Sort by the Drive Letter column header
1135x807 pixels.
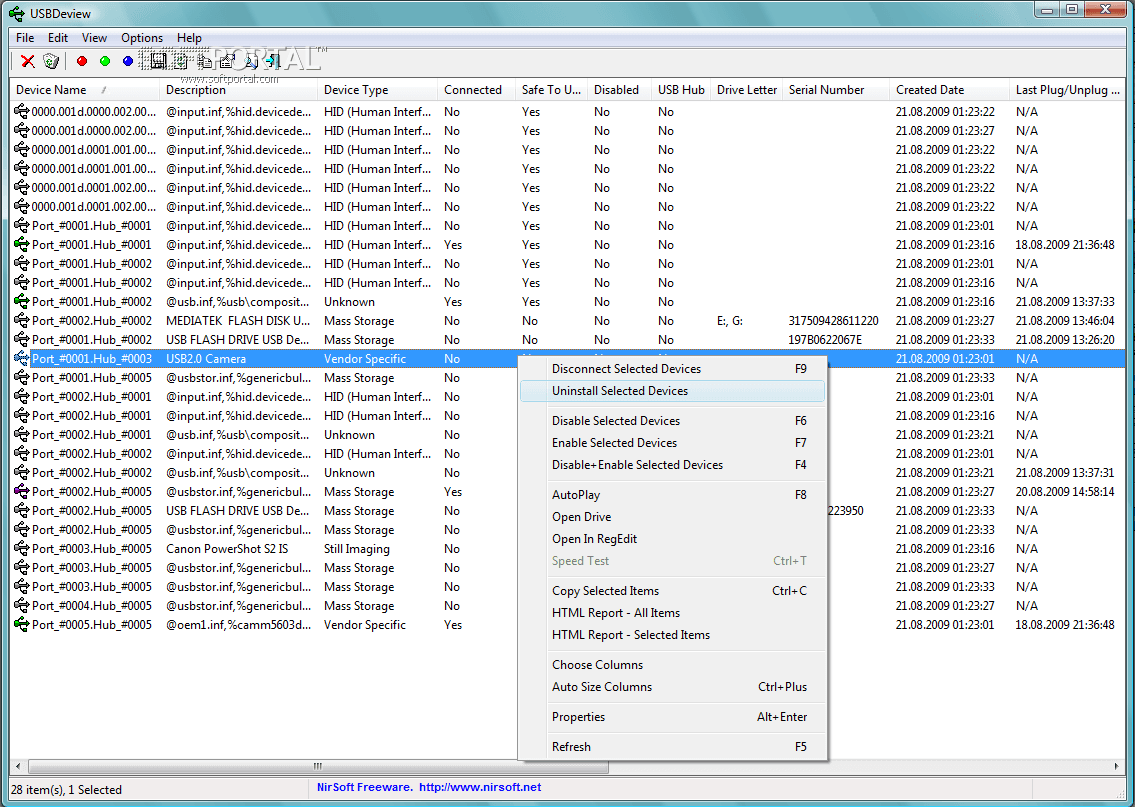[x=746, y=90]
